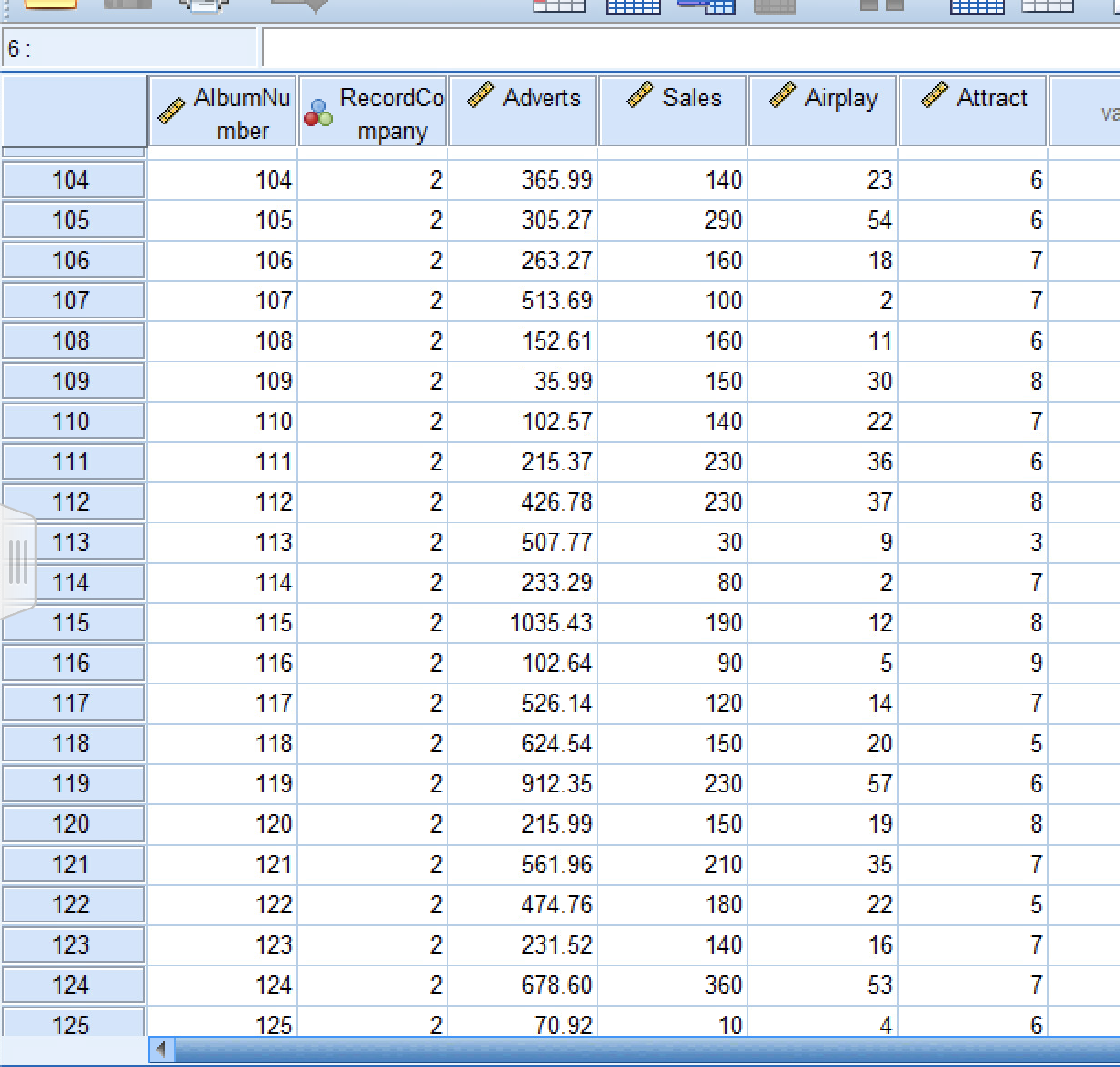This screenshot has height=1067, width=1120.
Task: Click Adverts cell 513.69
Action: point(522,300)
